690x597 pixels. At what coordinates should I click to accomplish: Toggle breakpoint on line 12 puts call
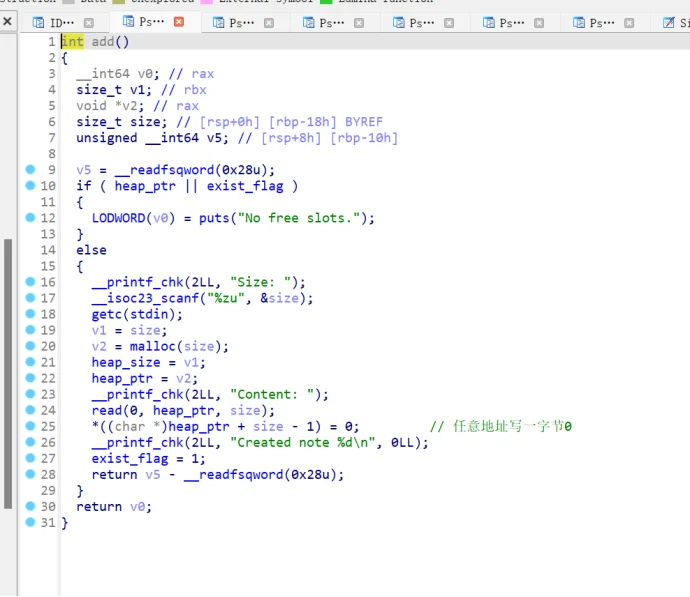30,218
